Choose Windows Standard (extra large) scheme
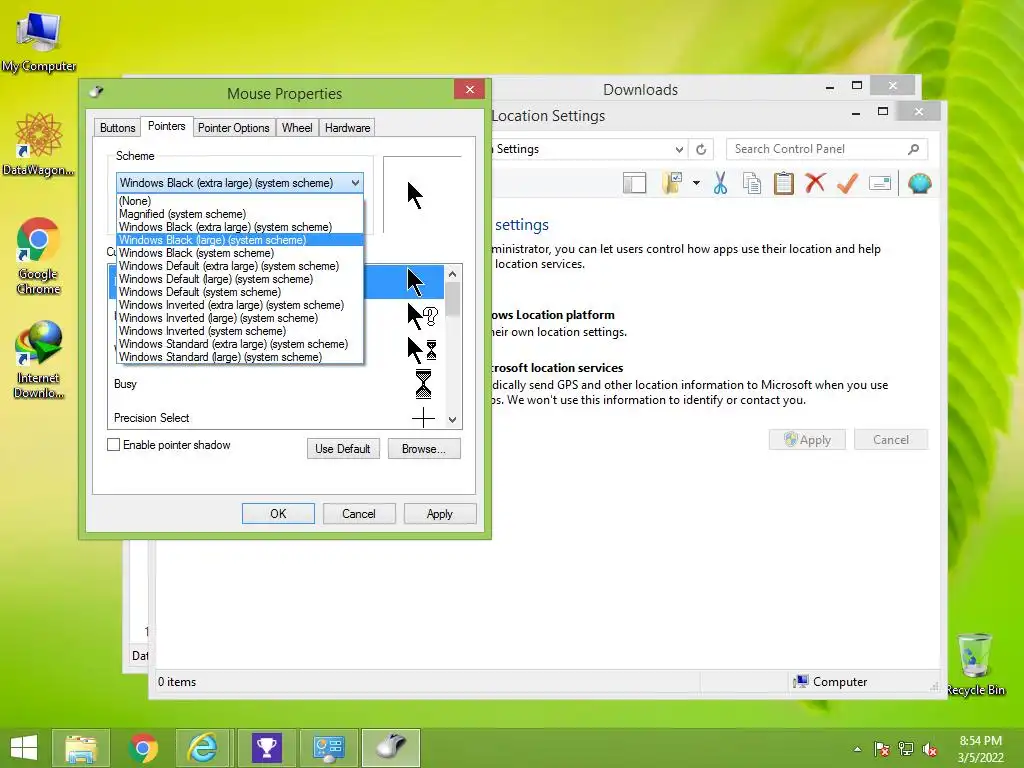This screenshot has width=1024, height=768. (240, 344)
